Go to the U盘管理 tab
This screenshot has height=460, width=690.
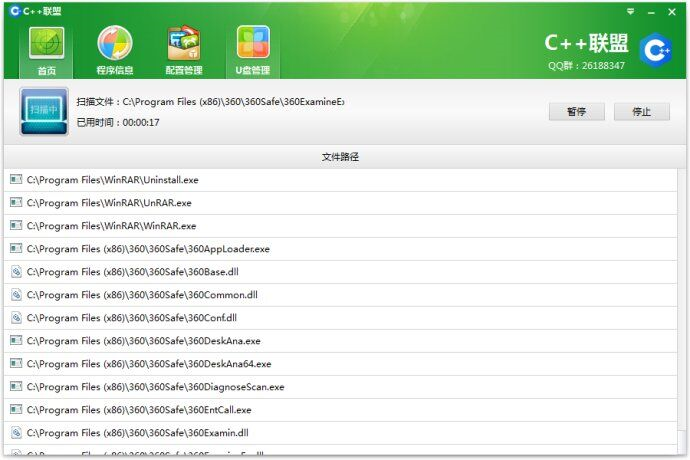pyautogui.click(x=253, y=51)
